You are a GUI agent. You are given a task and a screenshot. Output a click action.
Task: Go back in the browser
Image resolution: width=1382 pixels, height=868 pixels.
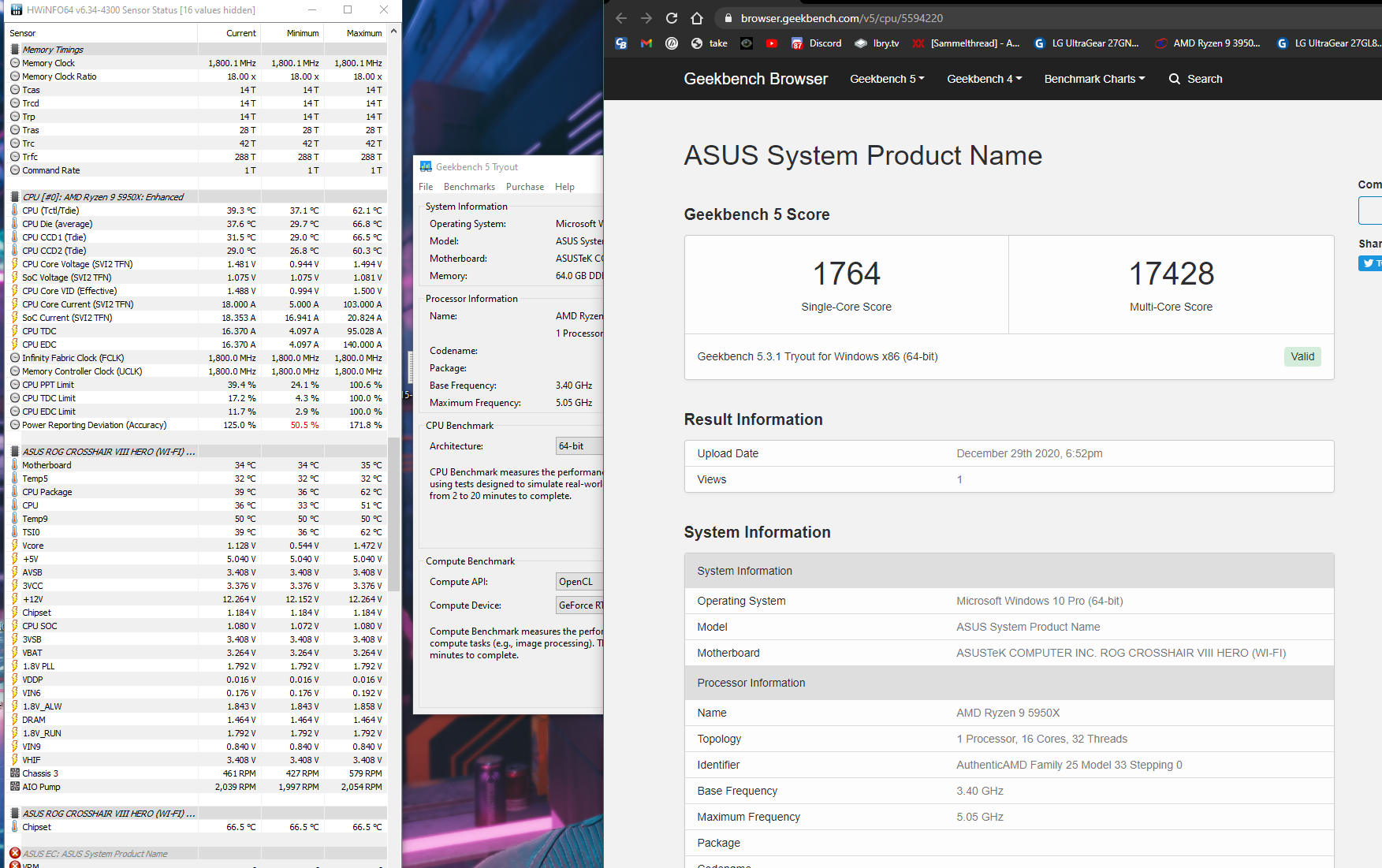(x=621, y=18)
